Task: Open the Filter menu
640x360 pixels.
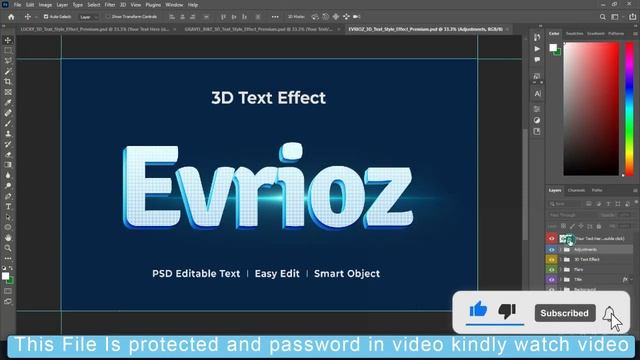Action: pos(110,5)
